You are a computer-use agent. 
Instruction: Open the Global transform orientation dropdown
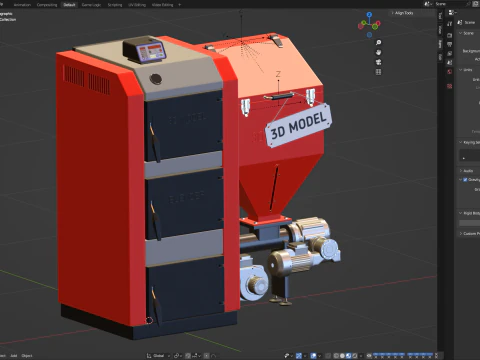point(158,356)
